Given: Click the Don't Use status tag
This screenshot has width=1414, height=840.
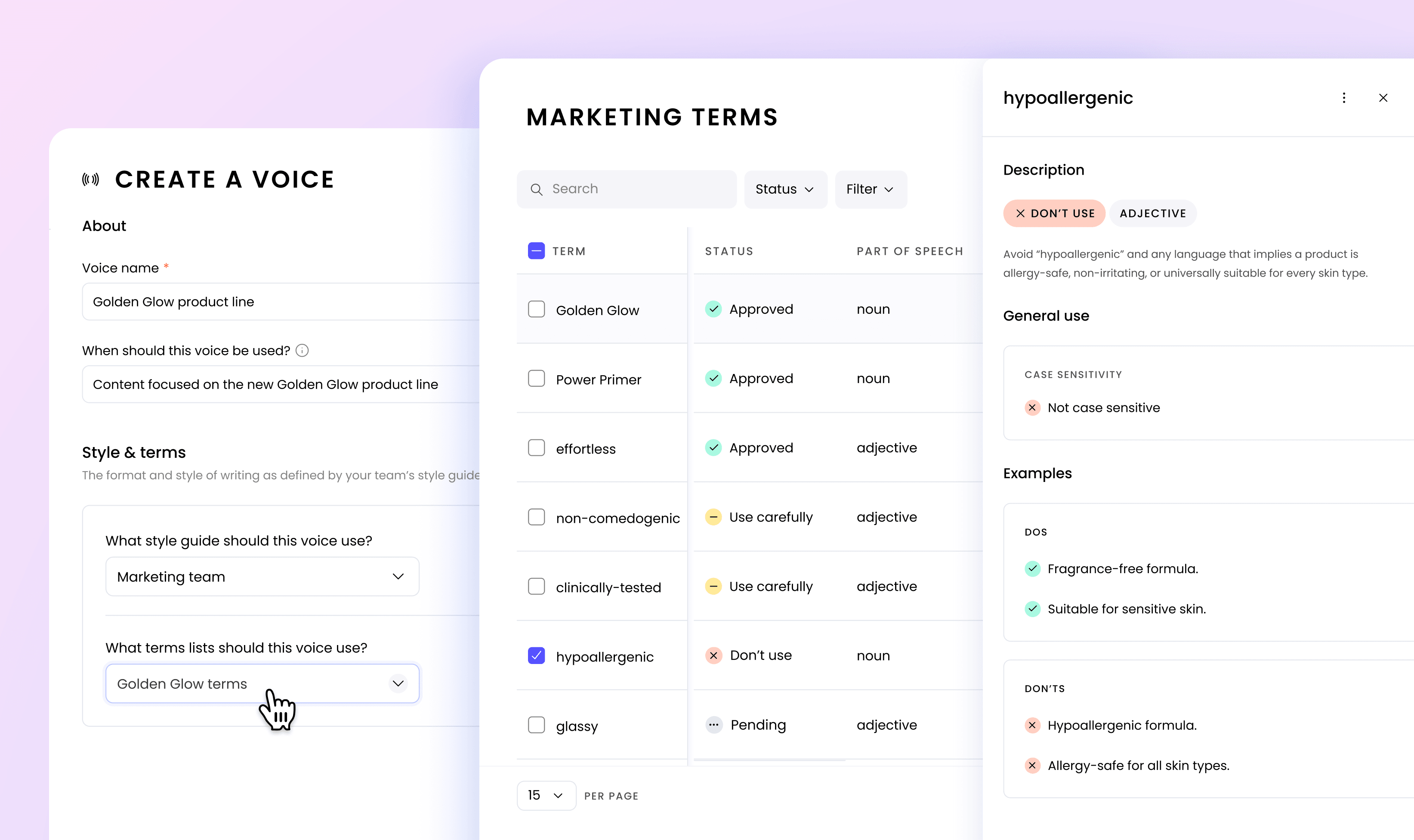Looking at the screenshot, I should 1053,213.
